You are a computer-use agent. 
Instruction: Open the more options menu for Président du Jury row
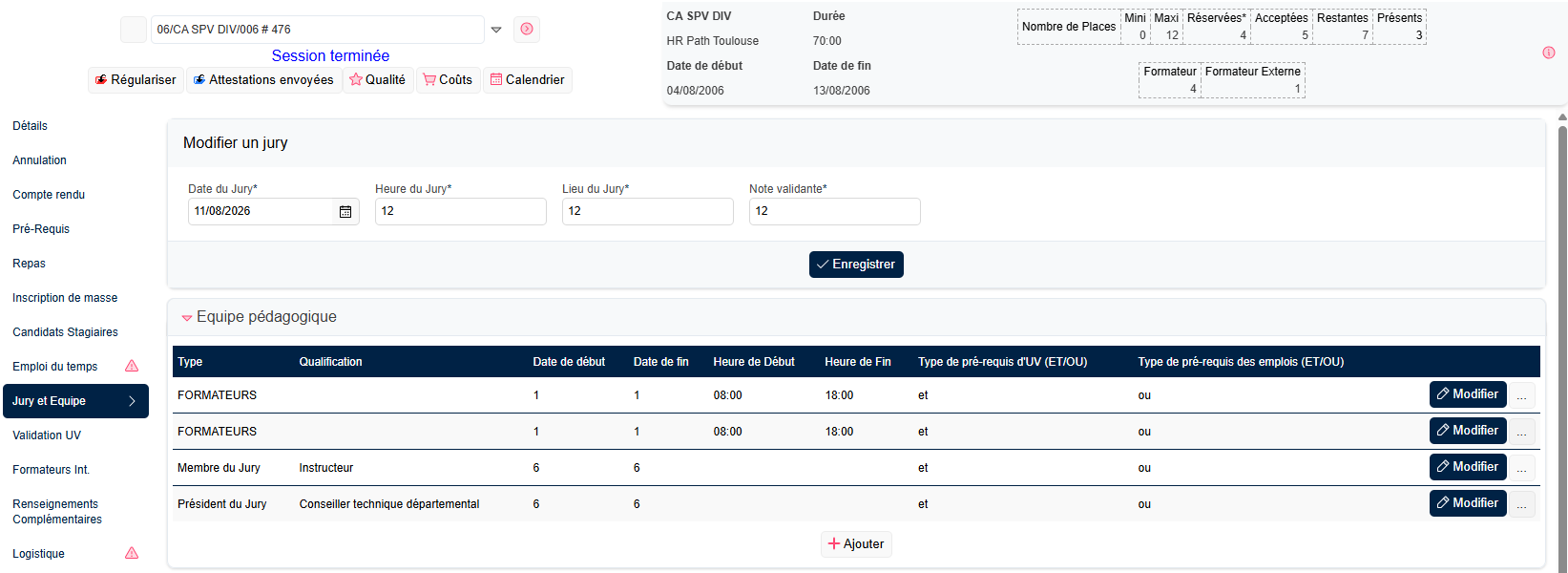tap(1522, 504)
